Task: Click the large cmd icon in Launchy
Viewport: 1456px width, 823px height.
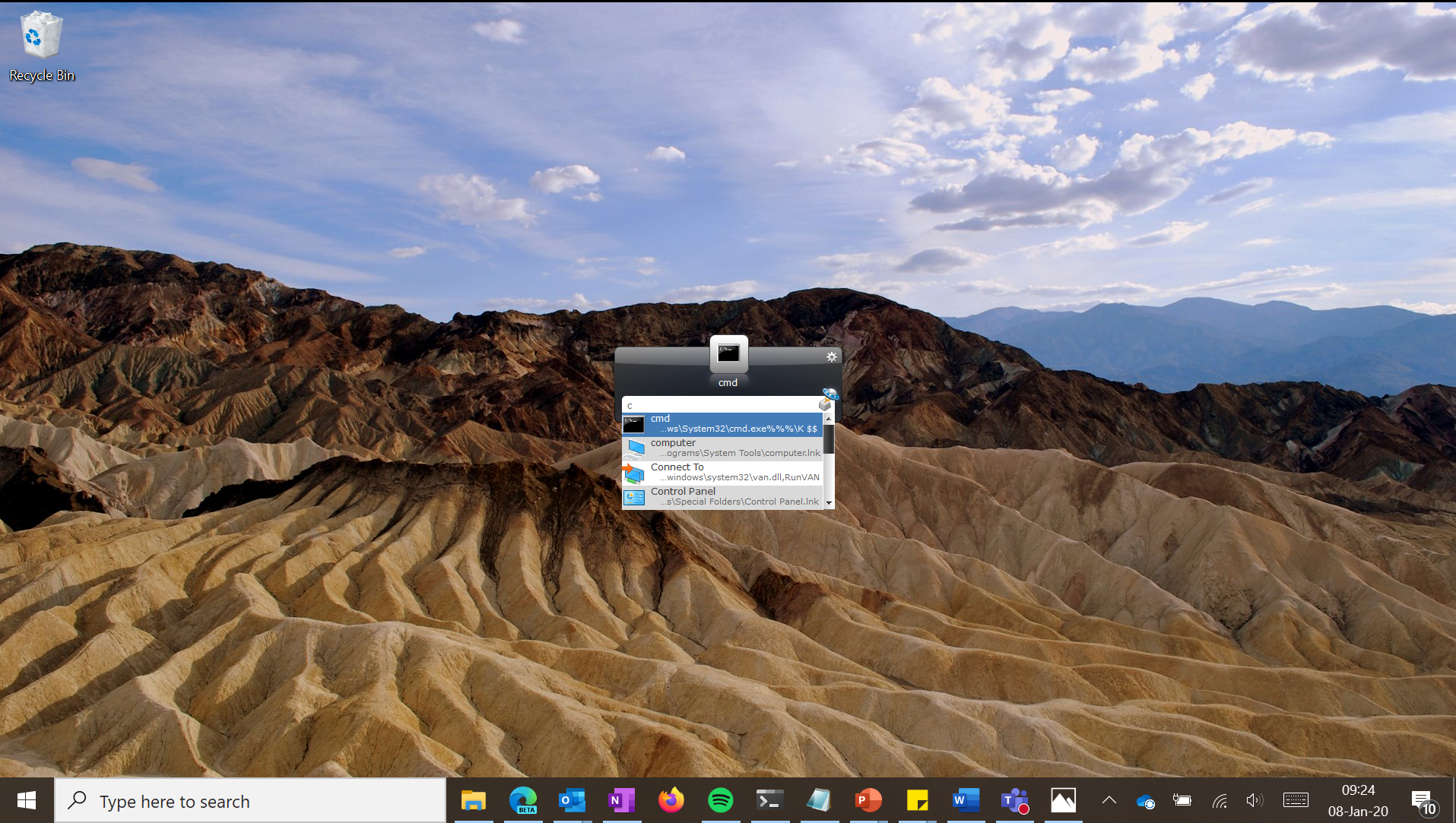Action: click(x=728, y=353)
